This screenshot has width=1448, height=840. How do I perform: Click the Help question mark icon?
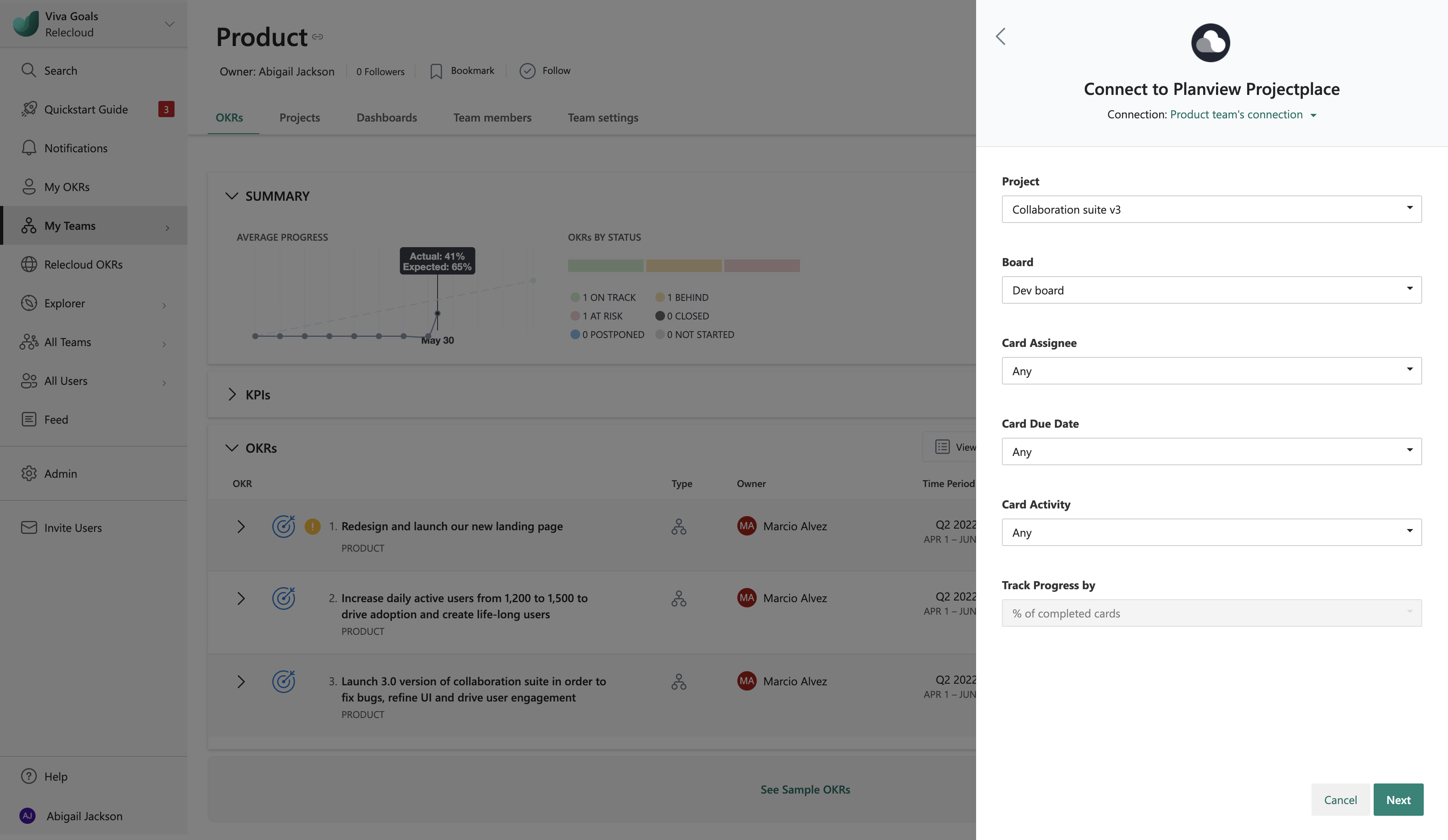(x=29, y=776)
